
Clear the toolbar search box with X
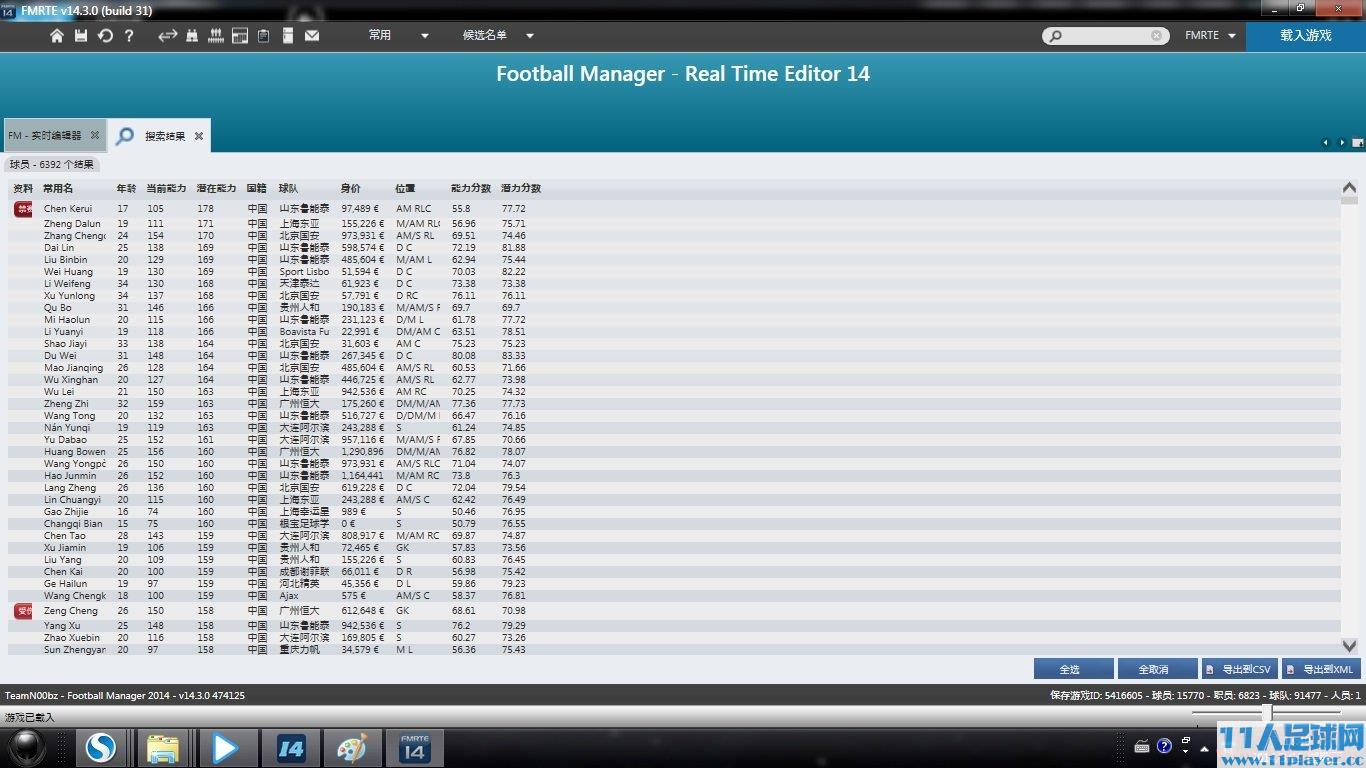point(1157,36)
